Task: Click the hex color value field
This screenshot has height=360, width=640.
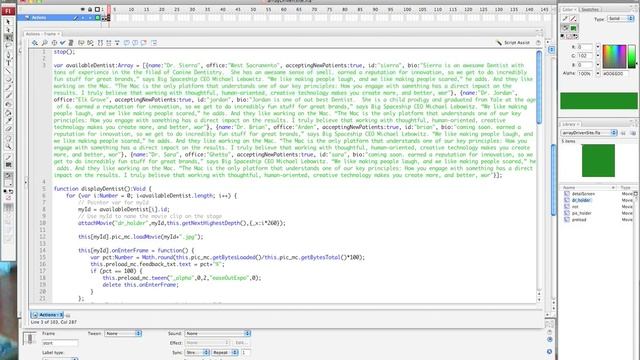Action: tap(616, 73)
